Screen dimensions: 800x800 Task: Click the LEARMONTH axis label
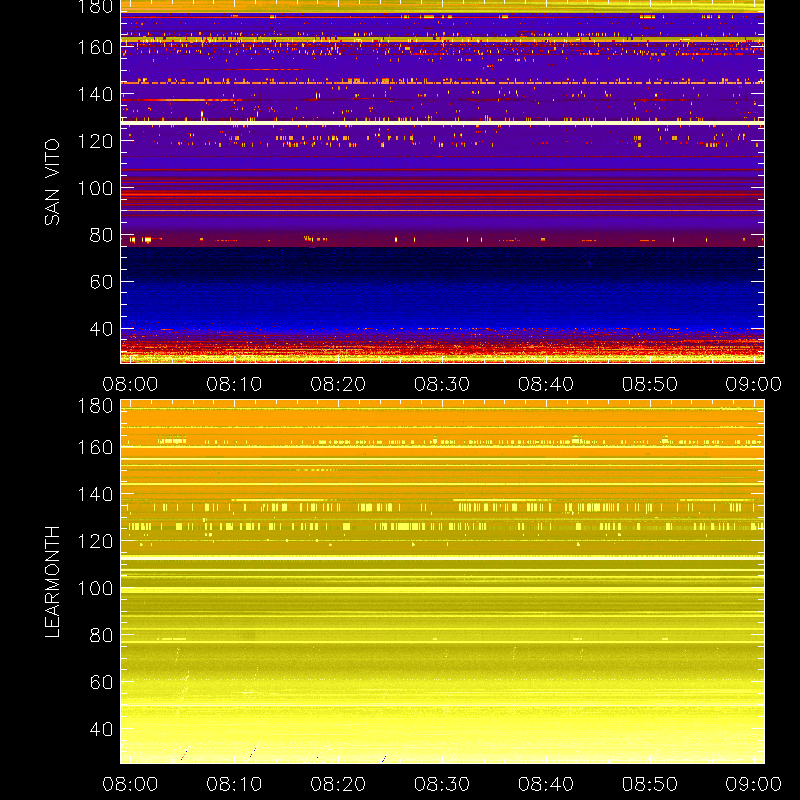pos(52,582)
